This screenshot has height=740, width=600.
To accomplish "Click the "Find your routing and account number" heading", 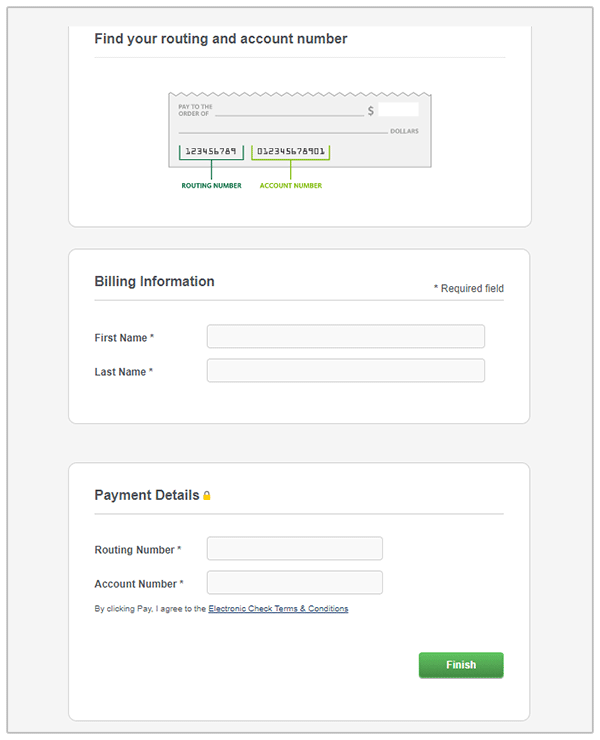I will point(221,39).
